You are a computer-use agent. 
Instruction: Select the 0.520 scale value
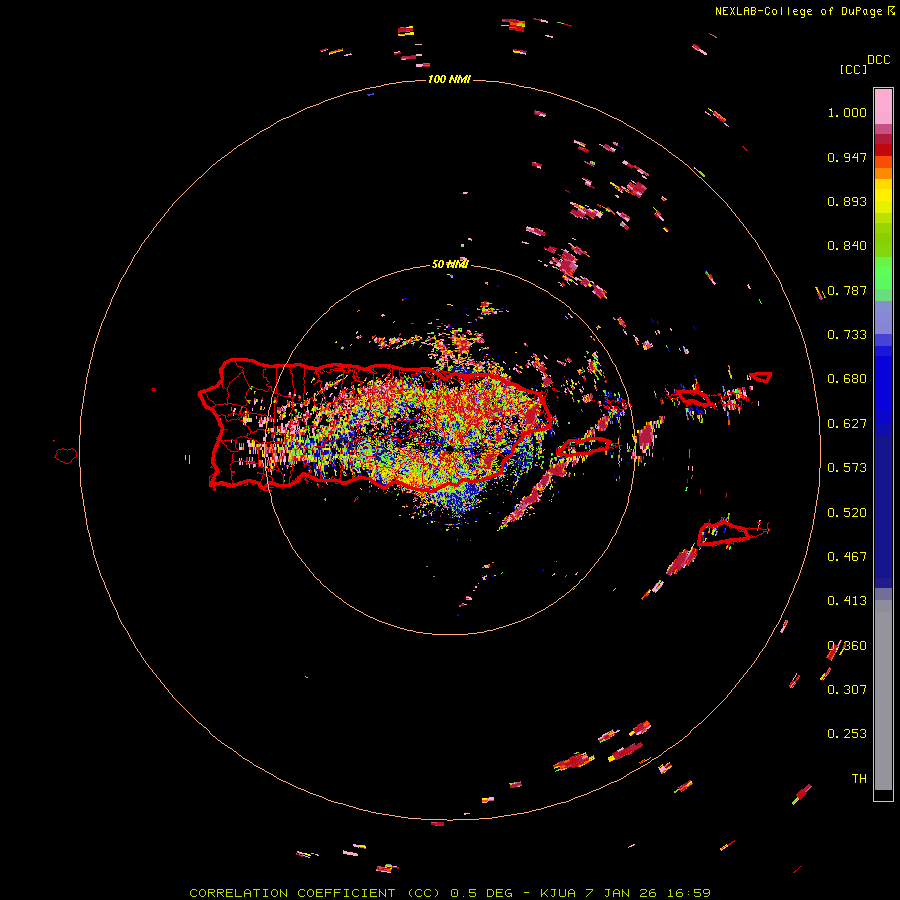pos(847,513)
